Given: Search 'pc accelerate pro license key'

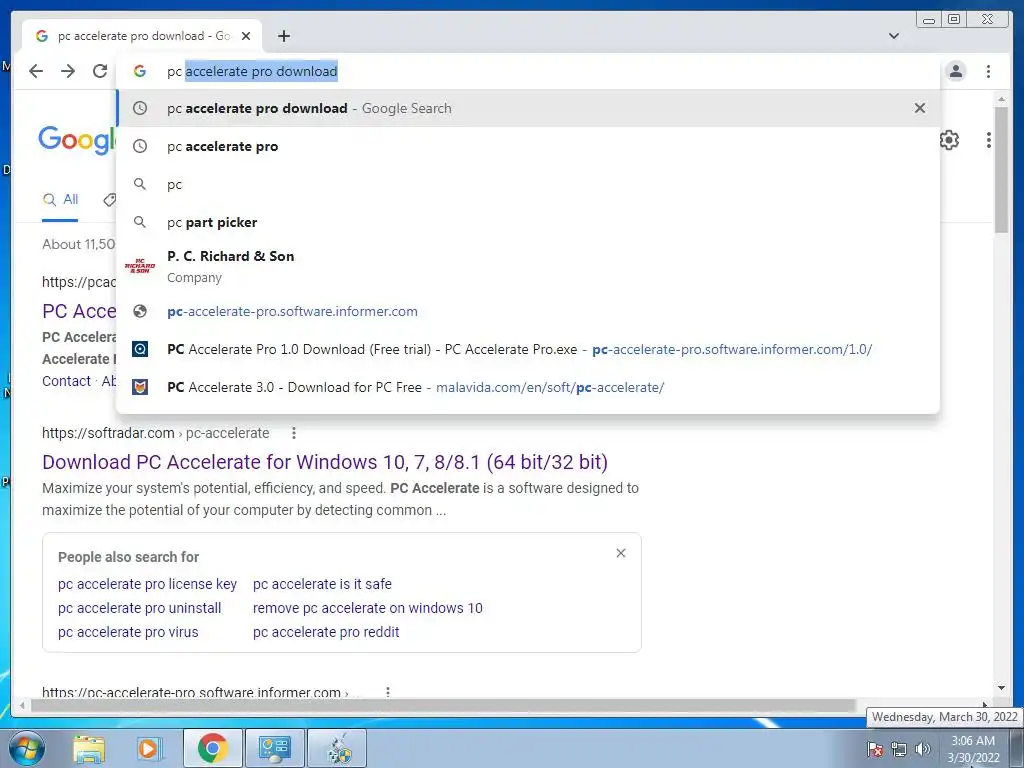Looking at the screenshot, I should [x=147, y=584].
